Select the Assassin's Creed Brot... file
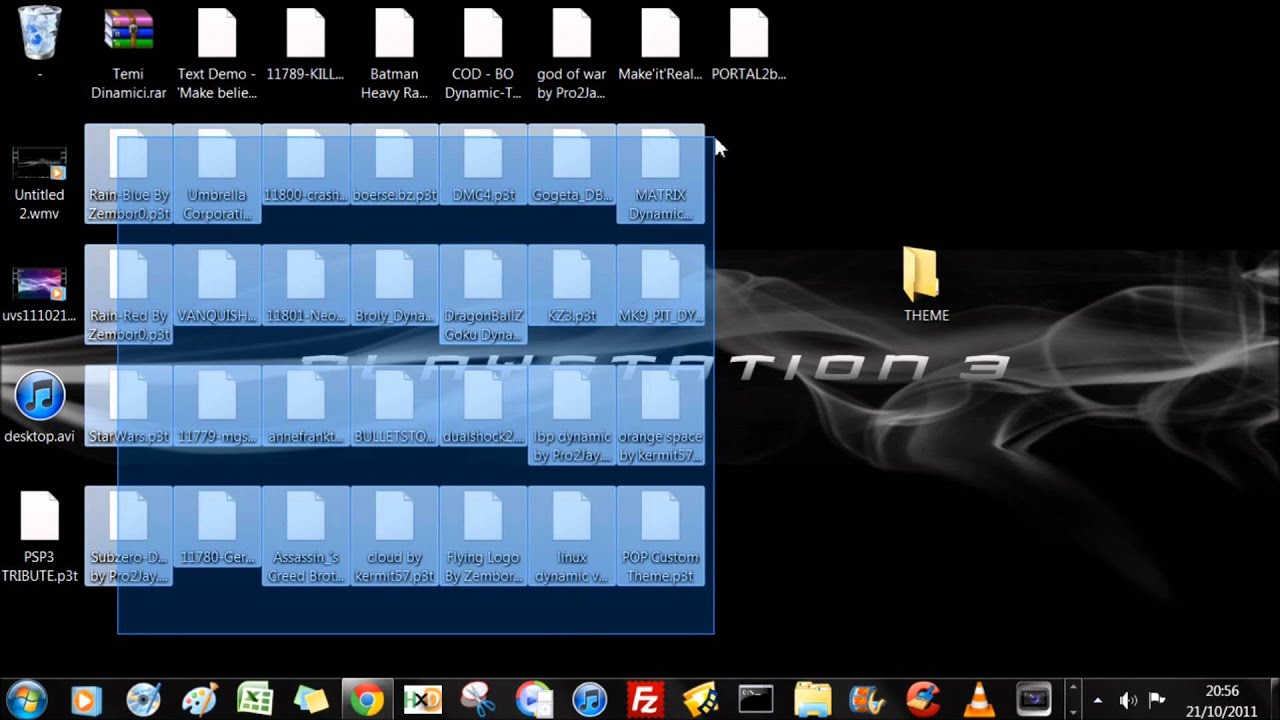 (x=306, y=536)
